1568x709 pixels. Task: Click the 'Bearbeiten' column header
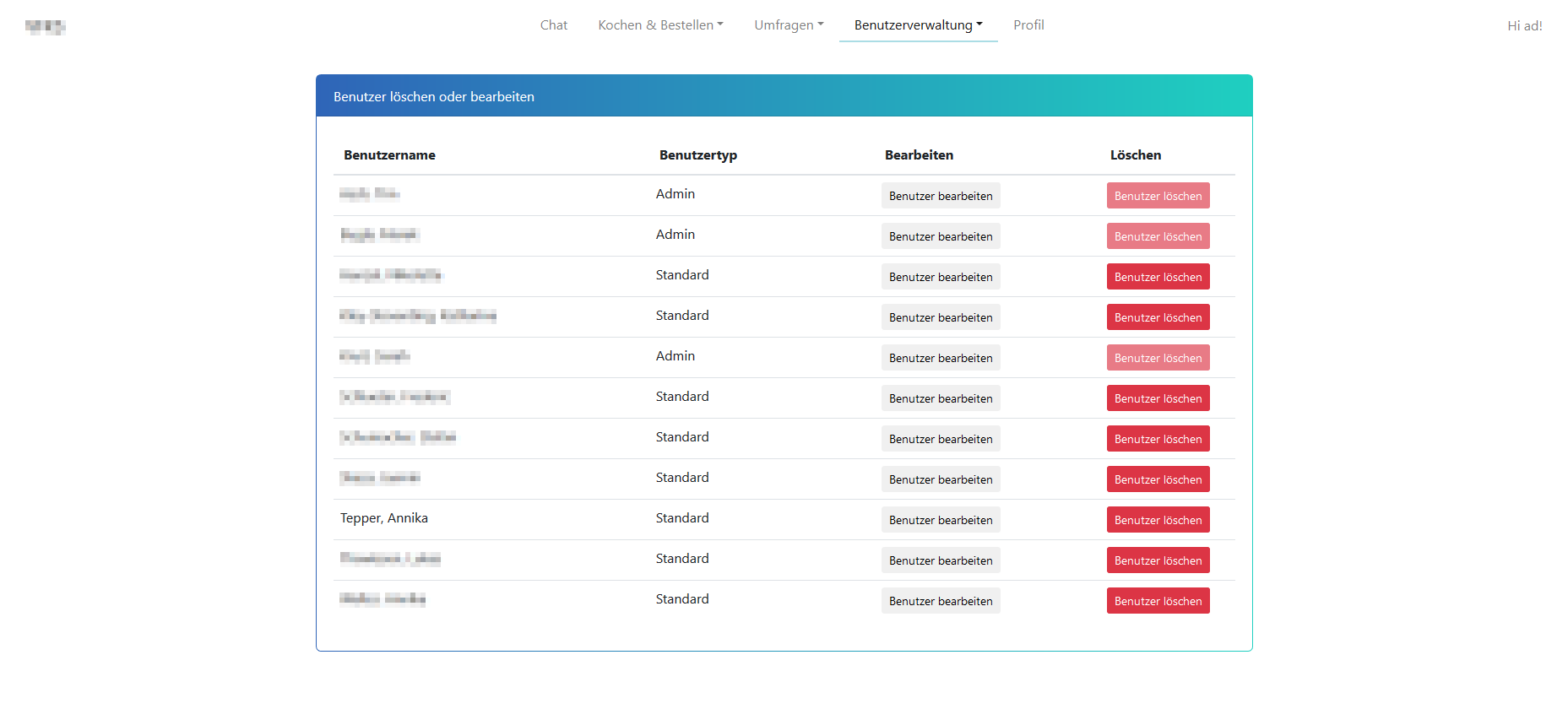919,155
